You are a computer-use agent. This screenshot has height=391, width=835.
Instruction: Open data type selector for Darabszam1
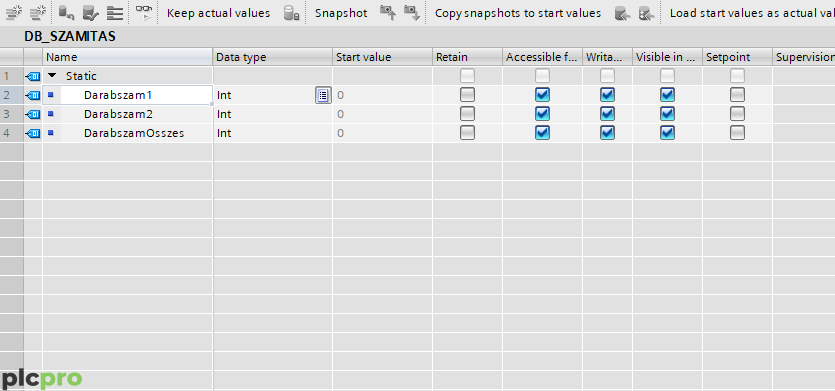pos(323,95)
